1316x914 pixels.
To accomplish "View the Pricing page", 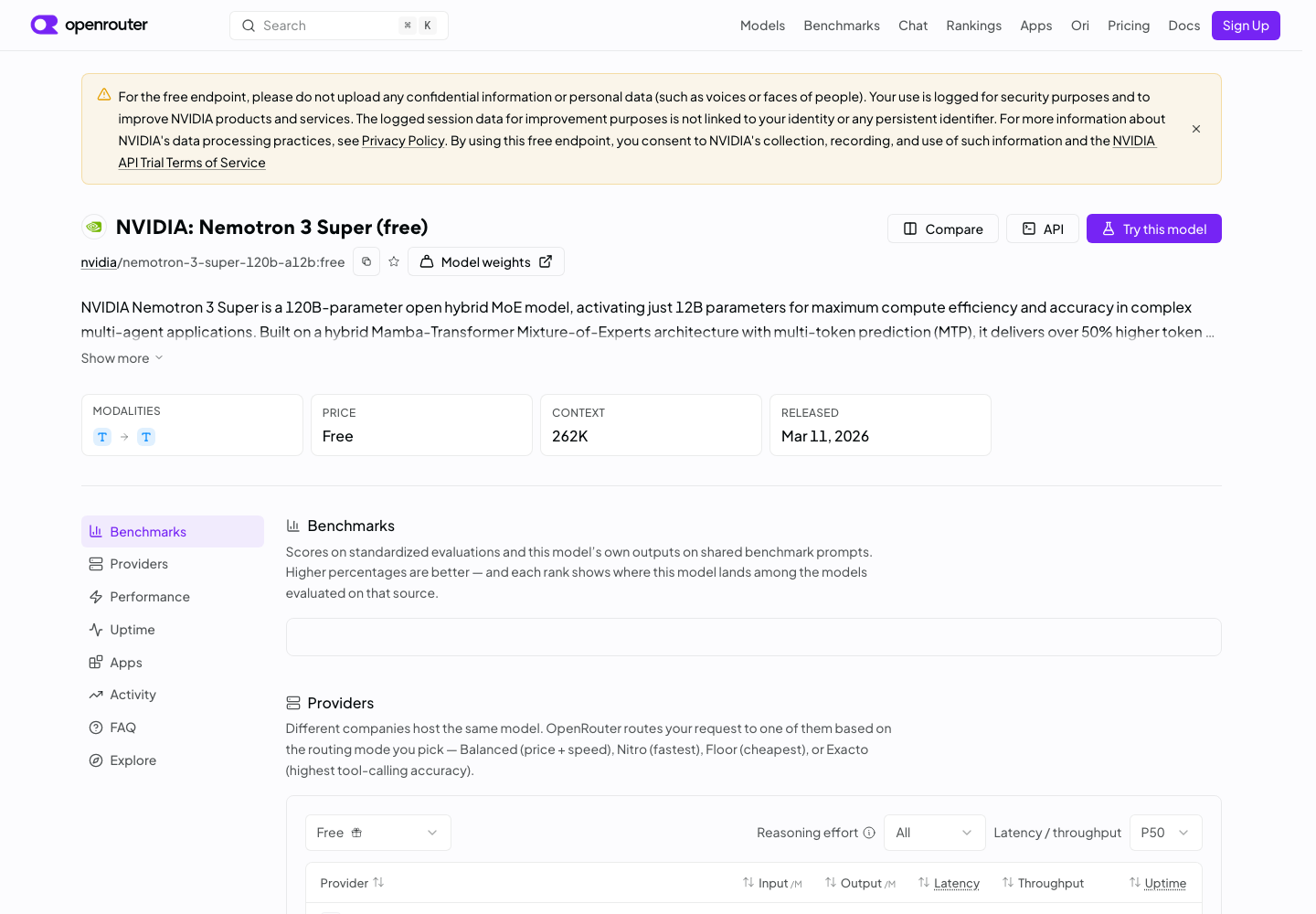I will click(1129, 26).
